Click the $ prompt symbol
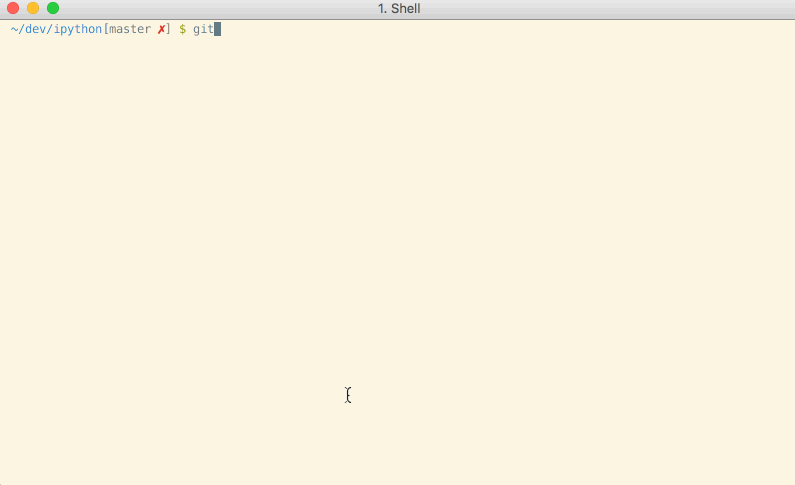The height and width of the screenshot is (485, 795). tap(183, 29)
